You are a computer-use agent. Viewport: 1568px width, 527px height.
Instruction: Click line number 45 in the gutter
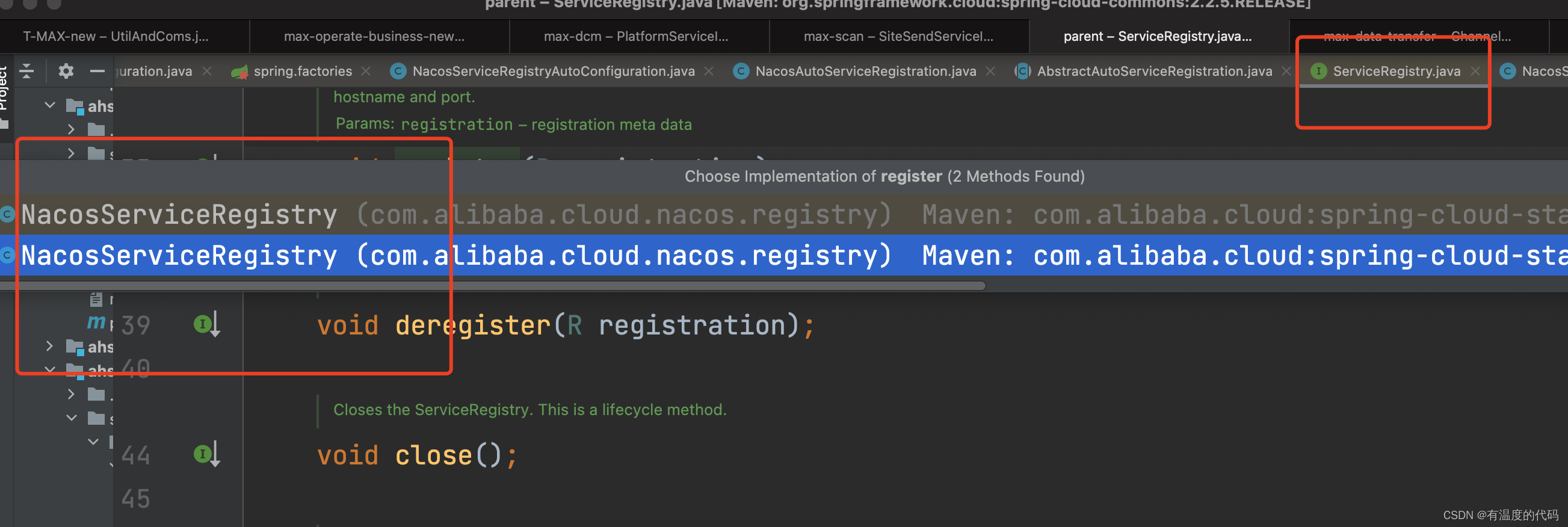click(x=136, y=499)
